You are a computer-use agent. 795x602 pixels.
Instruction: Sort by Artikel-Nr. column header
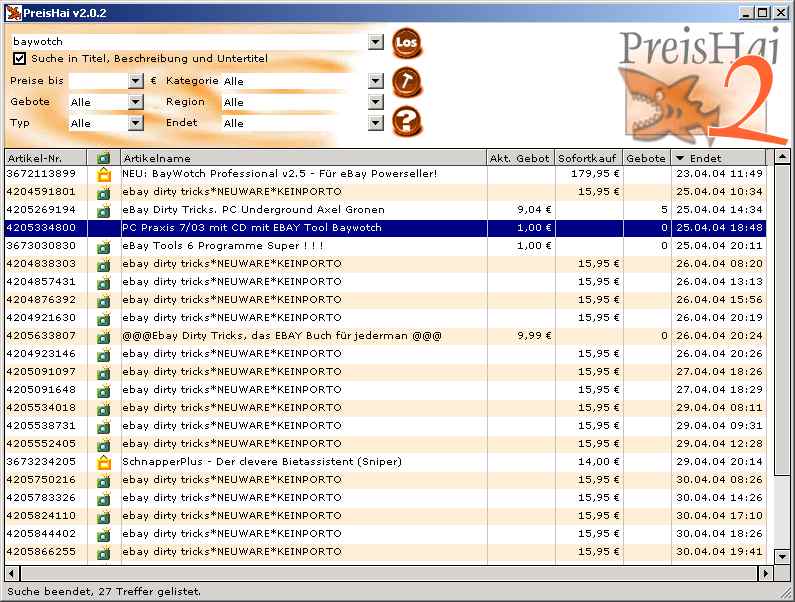click(46, 158)
